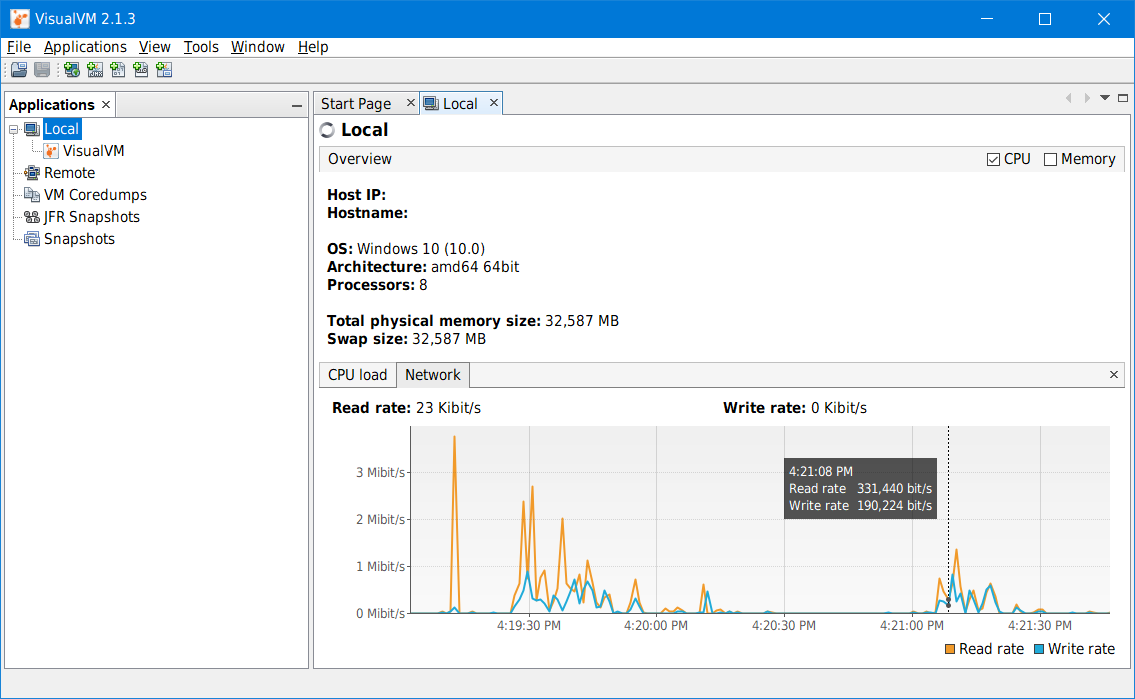Toggle the CPU checkbox in Overview
This screenshot has height=699, width=1135.
(x=993, y=159)
